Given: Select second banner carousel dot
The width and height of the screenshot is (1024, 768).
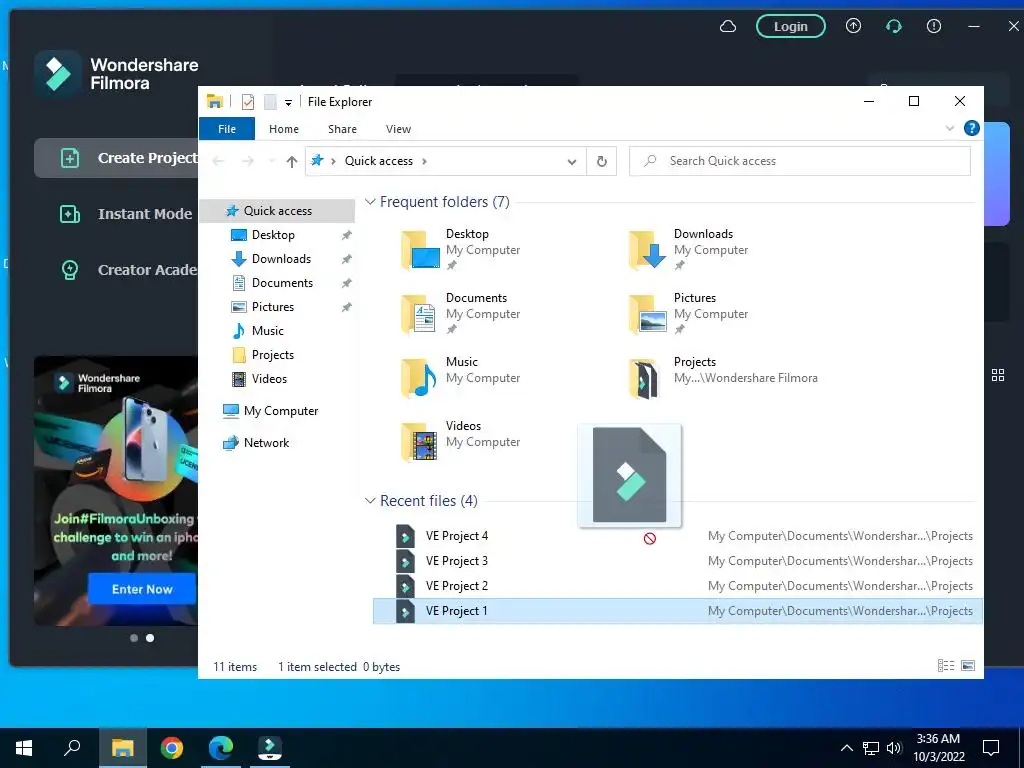Looking at the screenshot, I should [x=150, y=638].
